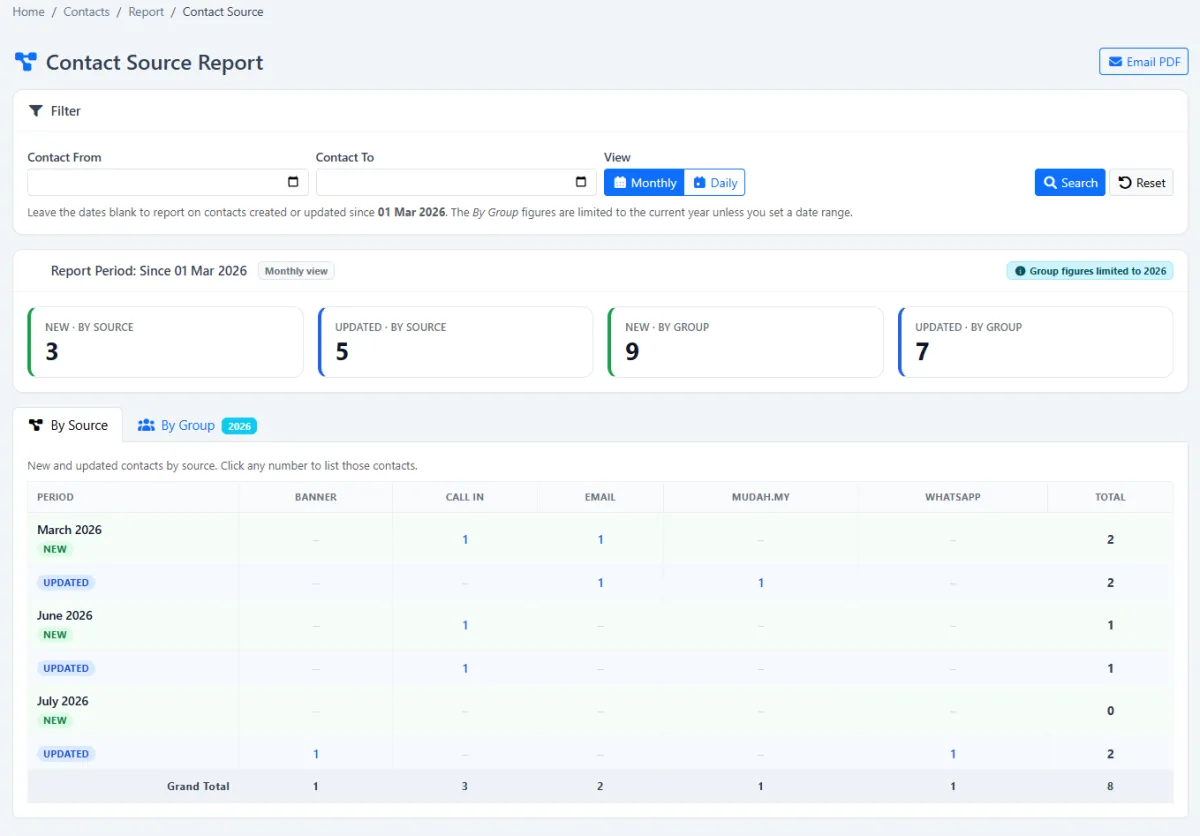Click the EMAIL column header
Screen dimensions: 1200x836
(600, 497)
